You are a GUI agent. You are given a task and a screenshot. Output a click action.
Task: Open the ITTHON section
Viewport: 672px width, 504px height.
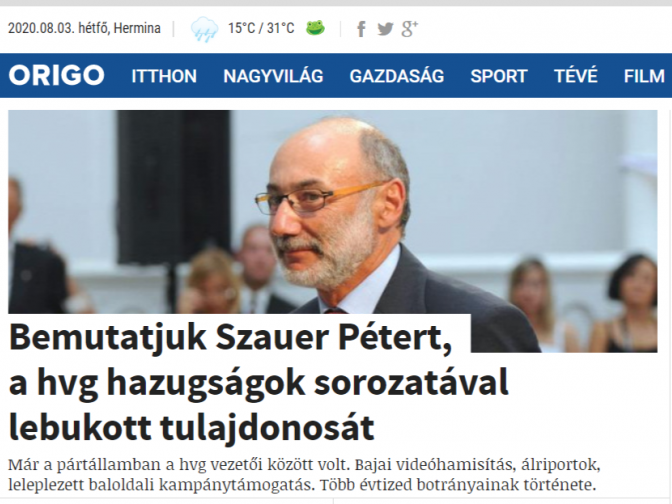point(164,76)
